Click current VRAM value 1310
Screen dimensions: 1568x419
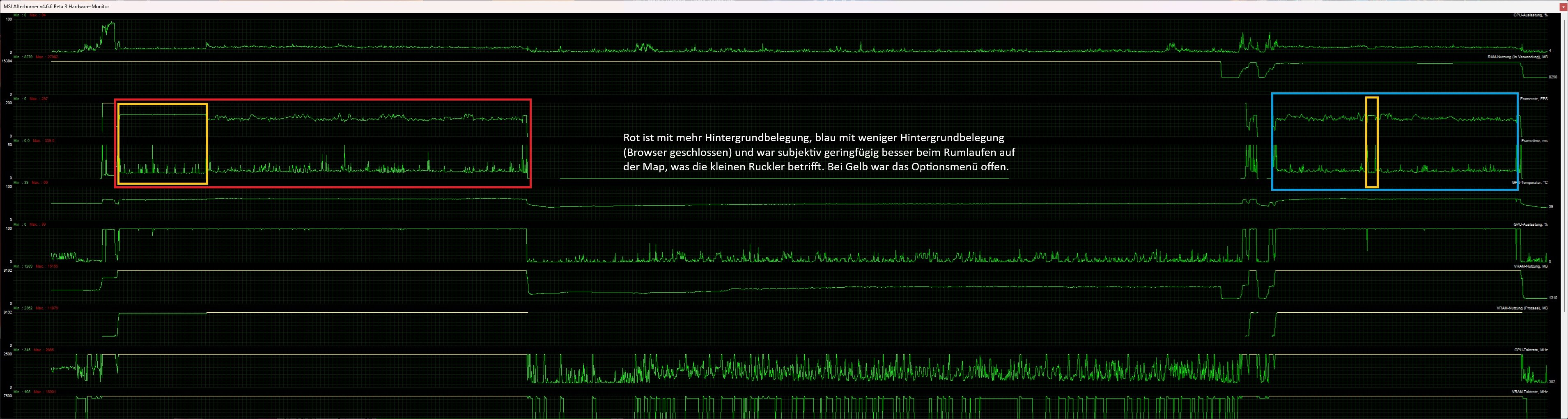[1552, 298]
